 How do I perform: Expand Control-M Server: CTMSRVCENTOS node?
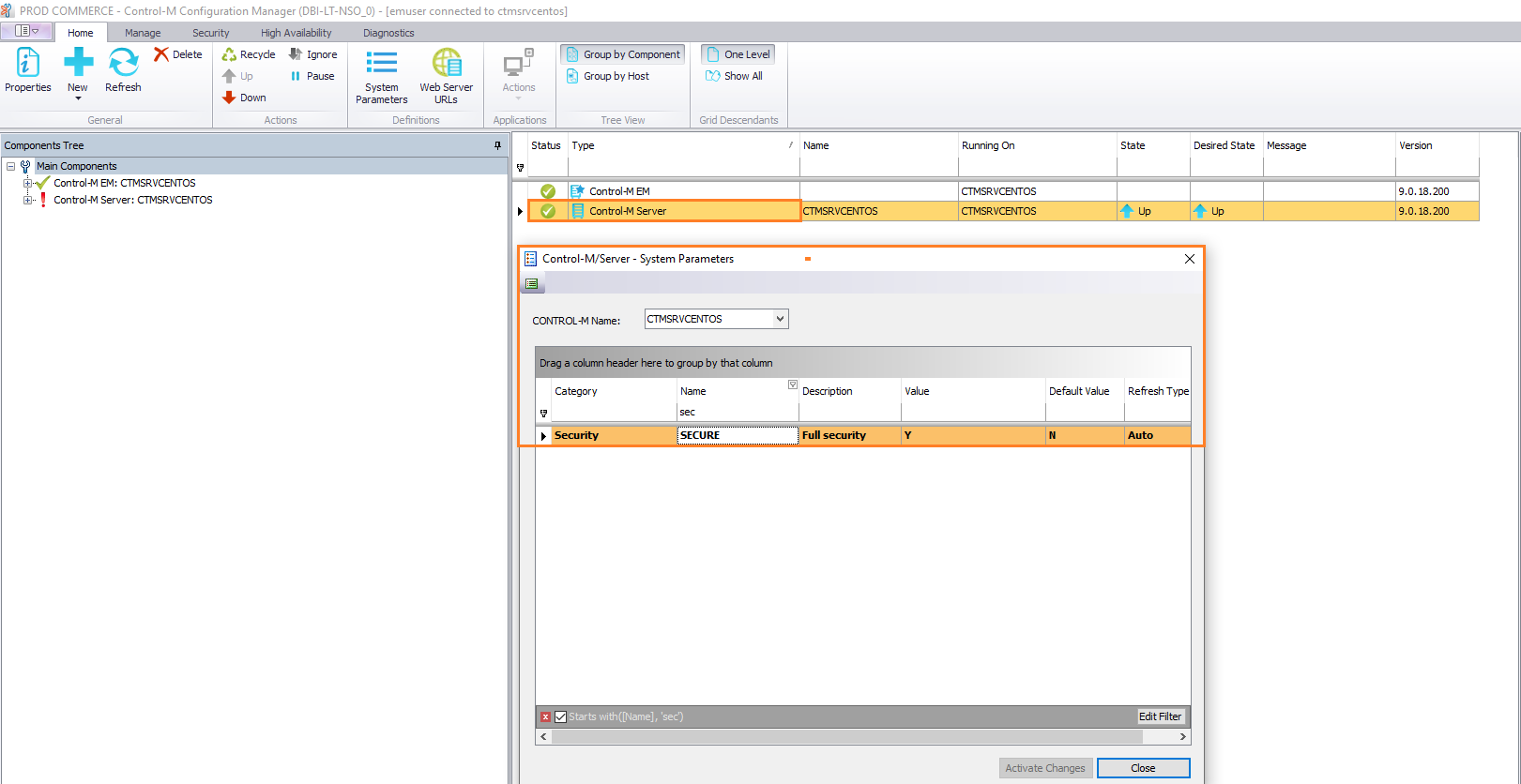point(27,200)
